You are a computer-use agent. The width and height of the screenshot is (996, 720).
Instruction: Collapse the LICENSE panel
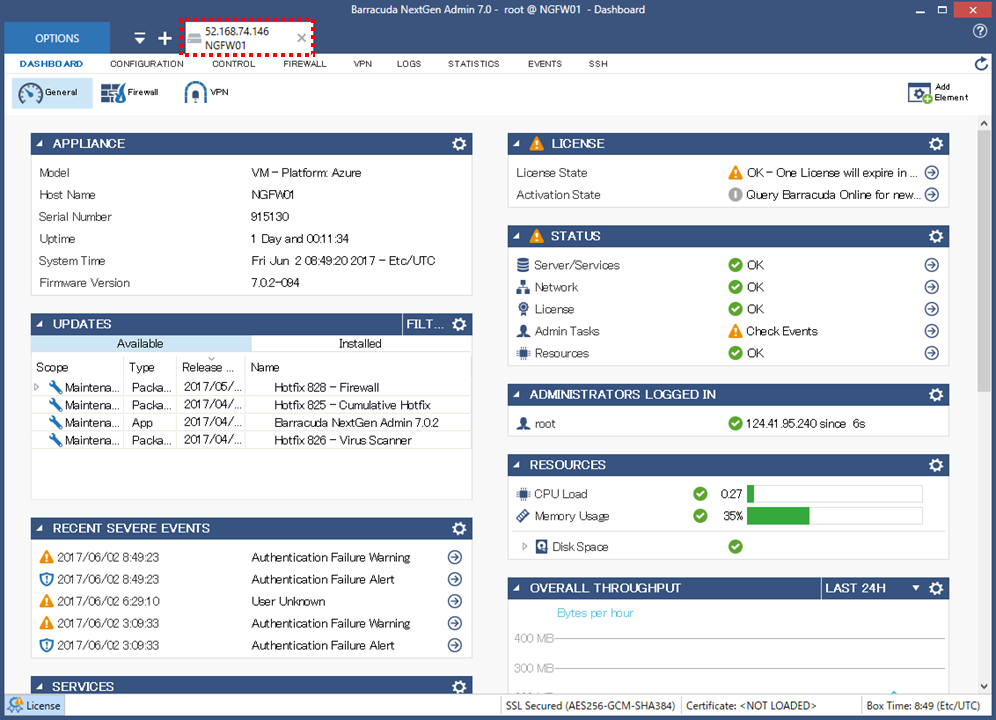517,144
